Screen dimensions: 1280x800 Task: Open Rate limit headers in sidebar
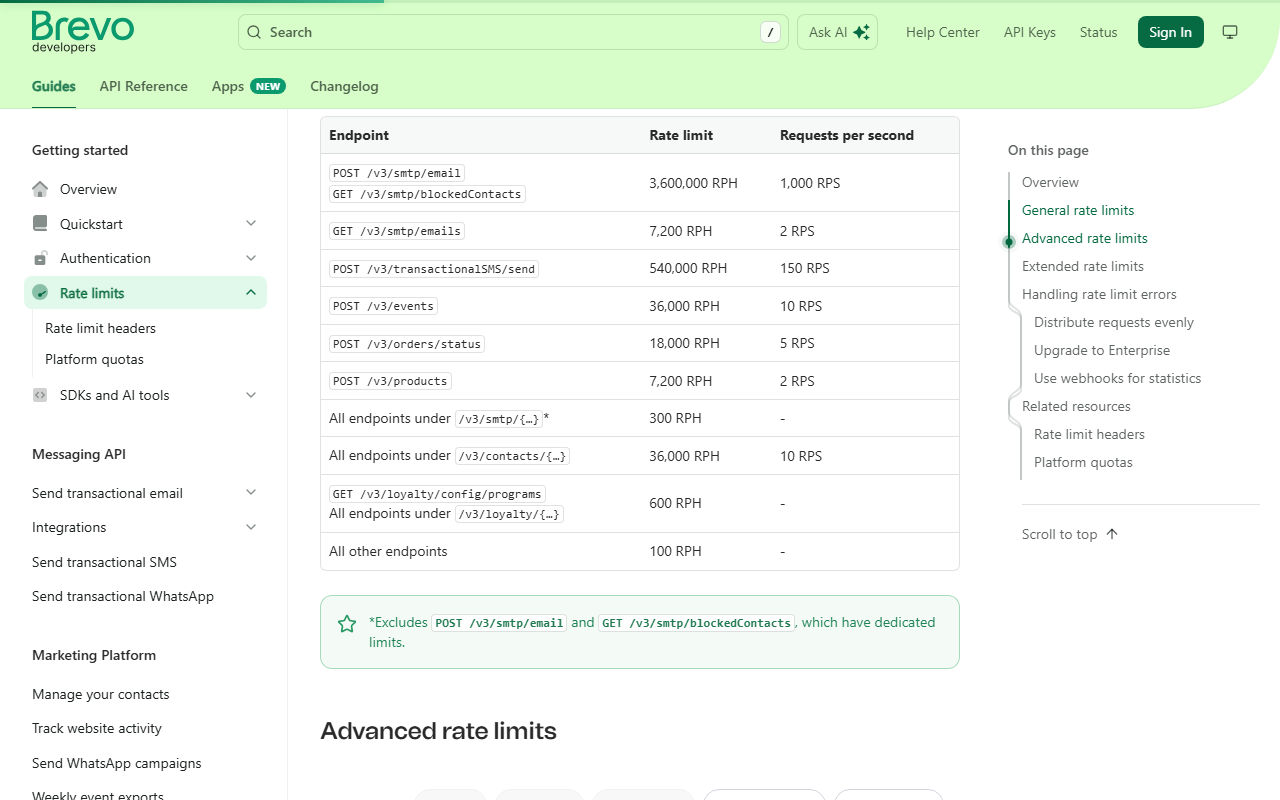pos(100,328)
